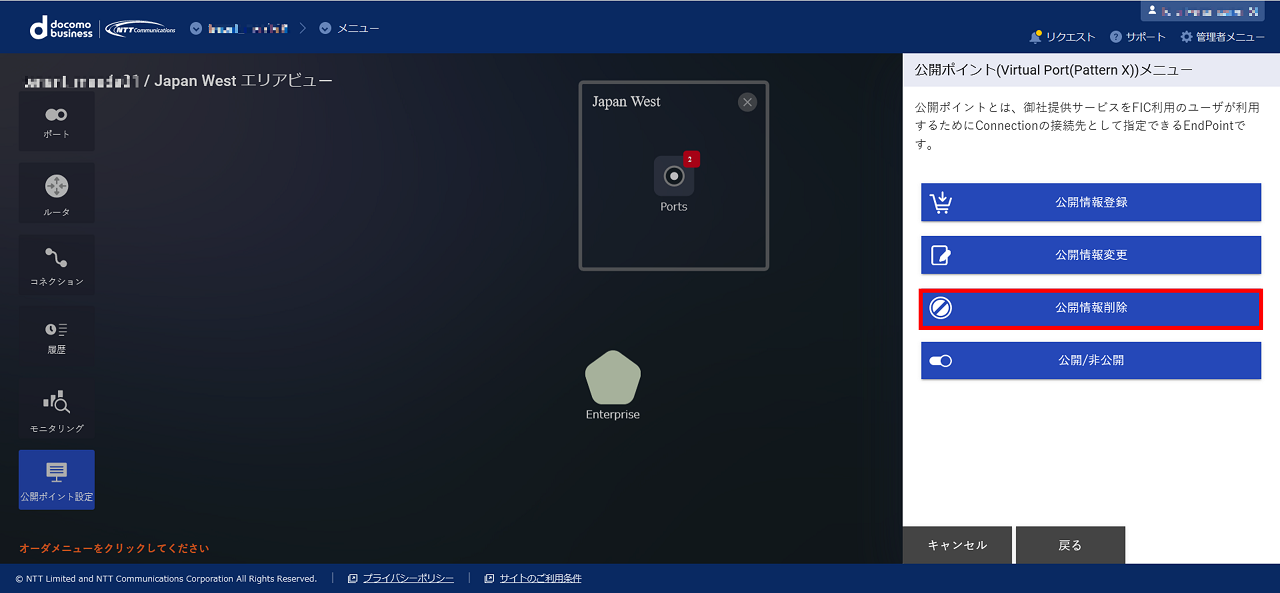Open the コネクション sidebar panel
Image resolution: width=1280 pixels, height=593 pixels.
[x=57, y=266]
